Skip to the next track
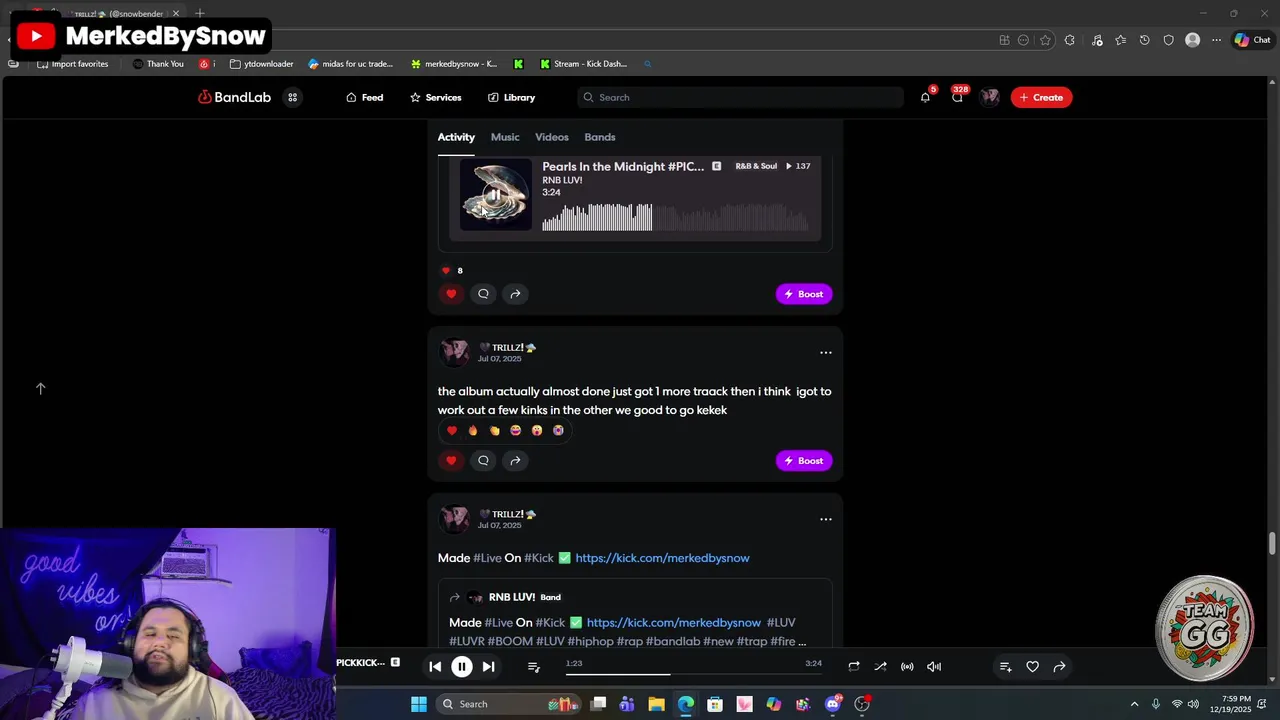 [x=488, y=667]
